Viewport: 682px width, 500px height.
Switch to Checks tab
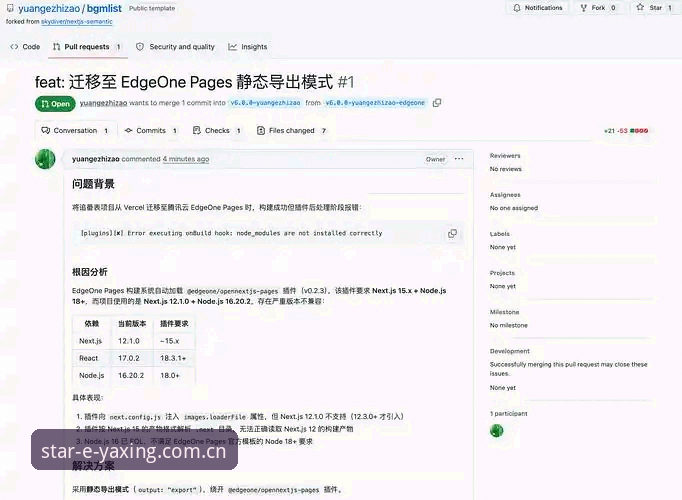[217, 130]
